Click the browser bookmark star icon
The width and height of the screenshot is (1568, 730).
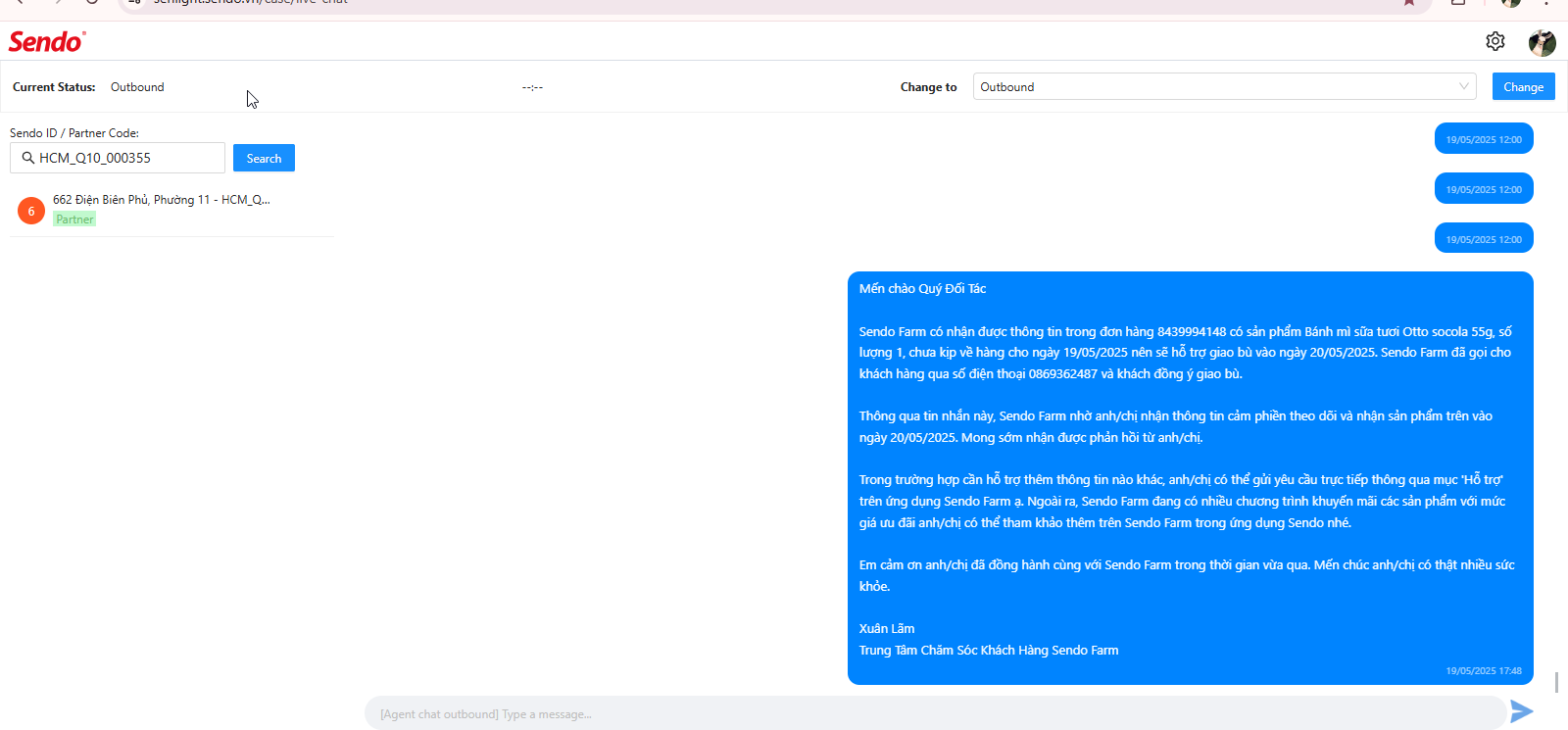[1408, 2]
